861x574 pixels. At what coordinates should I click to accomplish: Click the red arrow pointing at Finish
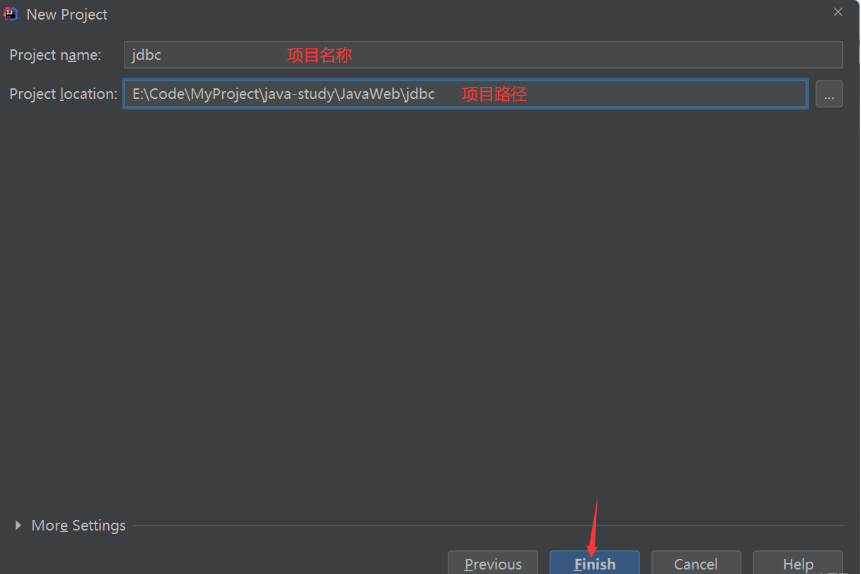(594, 525)
